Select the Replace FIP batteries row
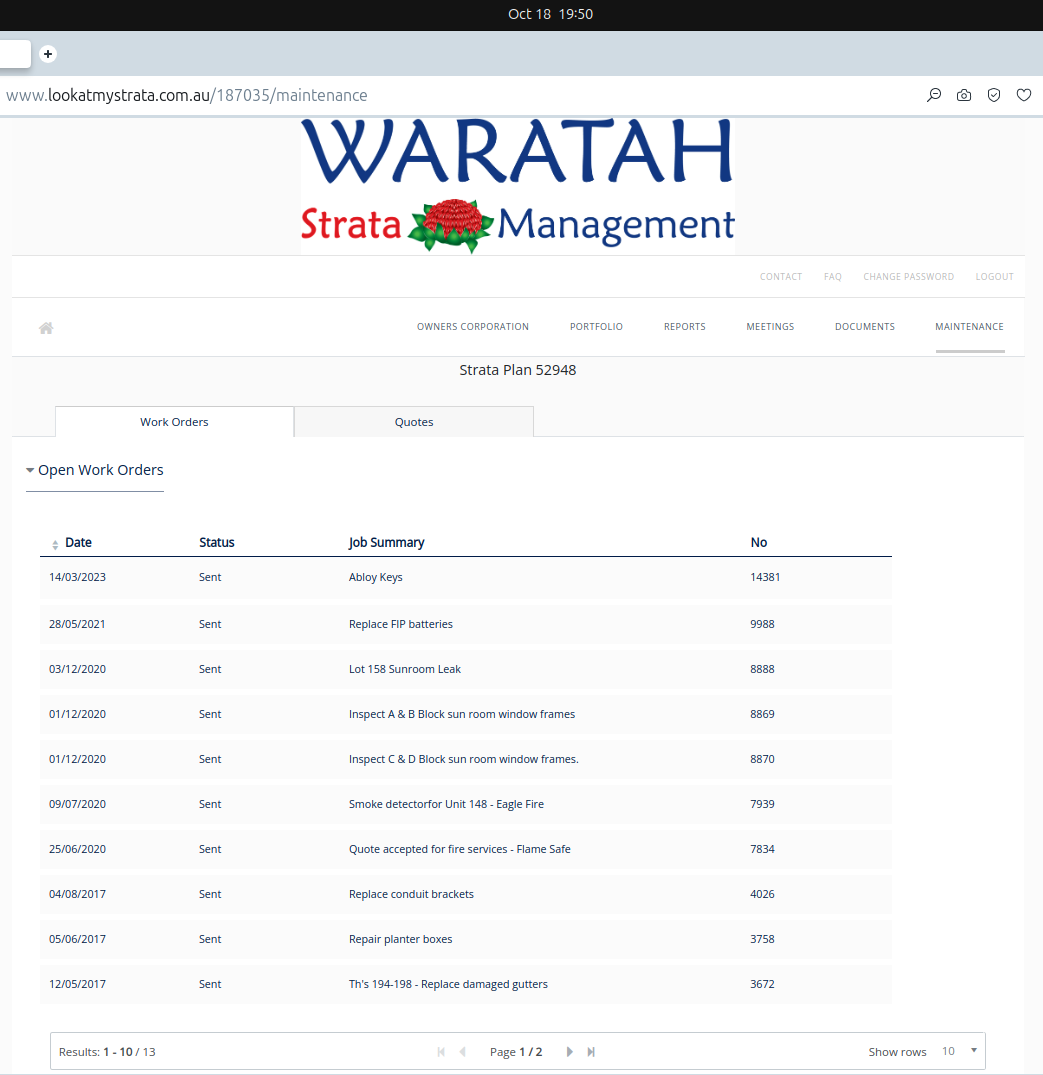Image resolution: width=1043 pixels, height=1075 pixels. pyautogui.click(x=466, y=624)
